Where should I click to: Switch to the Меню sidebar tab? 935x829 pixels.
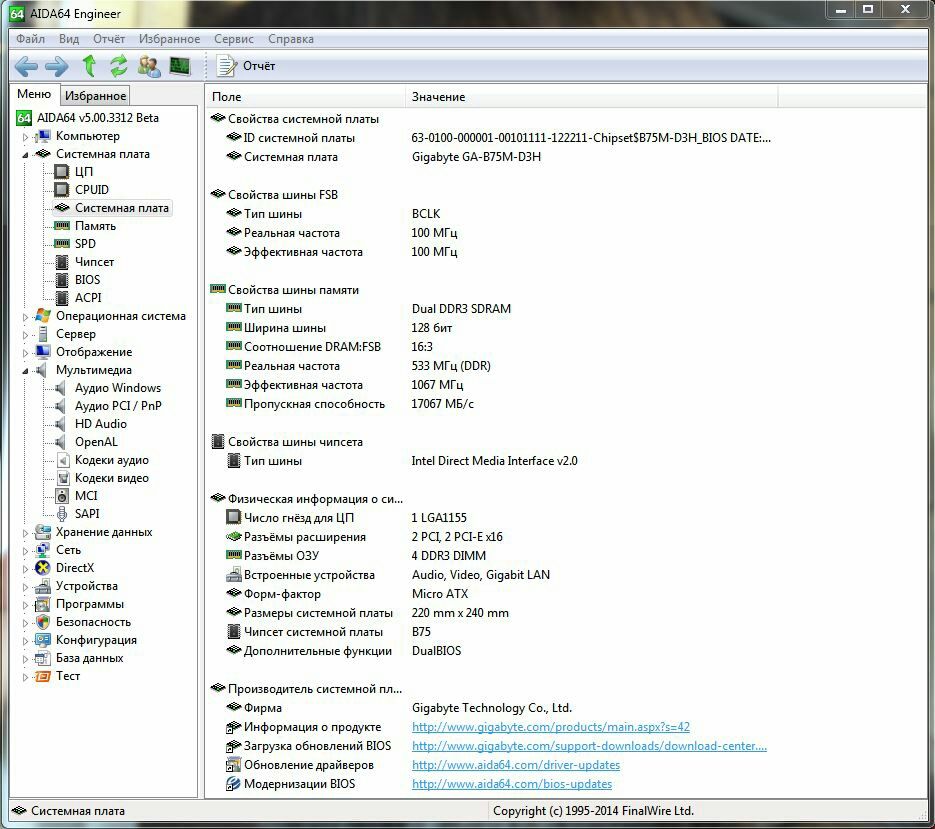34,94
